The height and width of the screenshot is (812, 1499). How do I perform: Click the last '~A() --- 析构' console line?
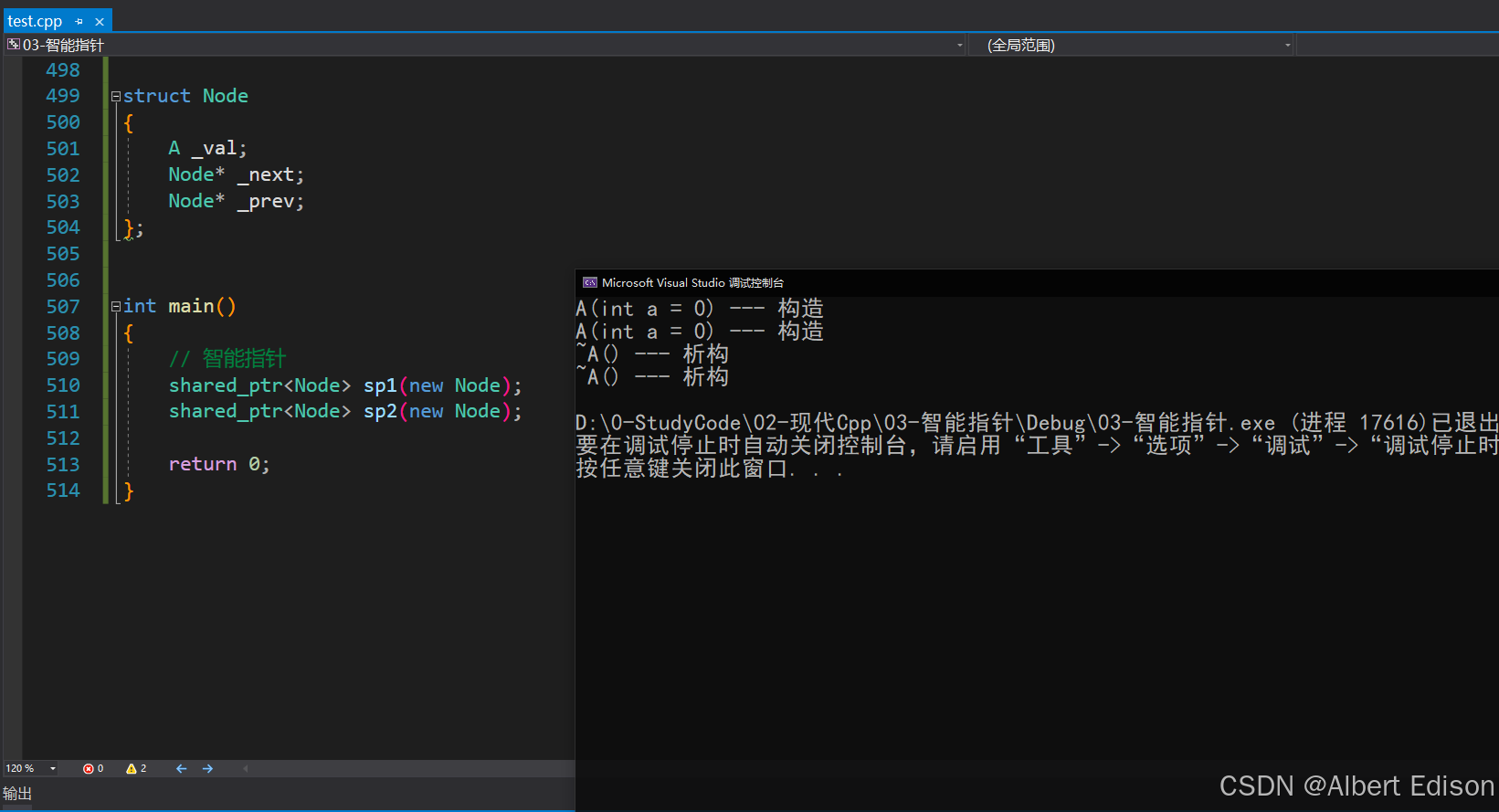click(x=652, y=377)
